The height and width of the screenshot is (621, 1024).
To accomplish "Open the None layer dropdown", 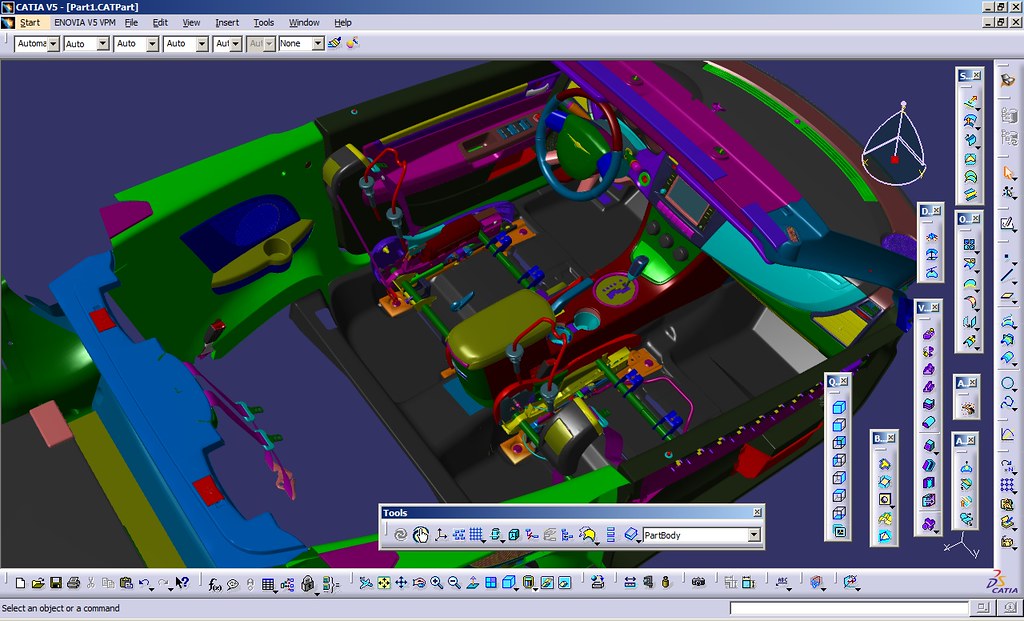I will [x=317, y=44].
